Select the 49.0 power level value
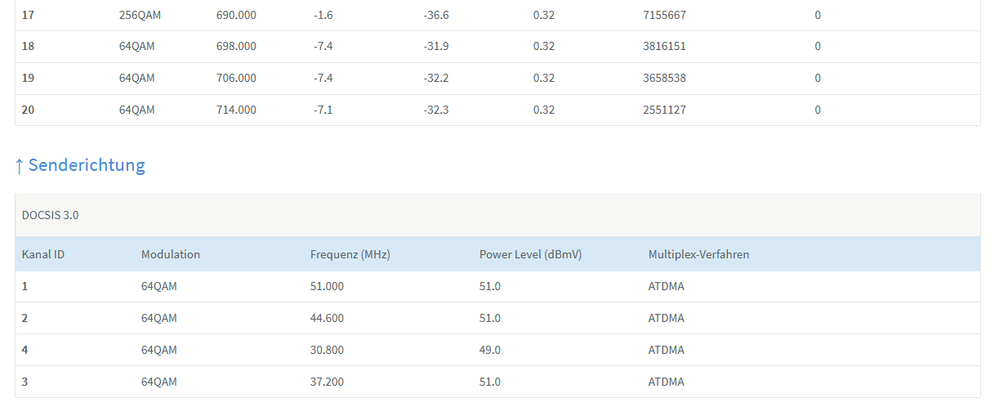Image resolution: width=999 pixels, height=408 pixels. pos(490,350)
